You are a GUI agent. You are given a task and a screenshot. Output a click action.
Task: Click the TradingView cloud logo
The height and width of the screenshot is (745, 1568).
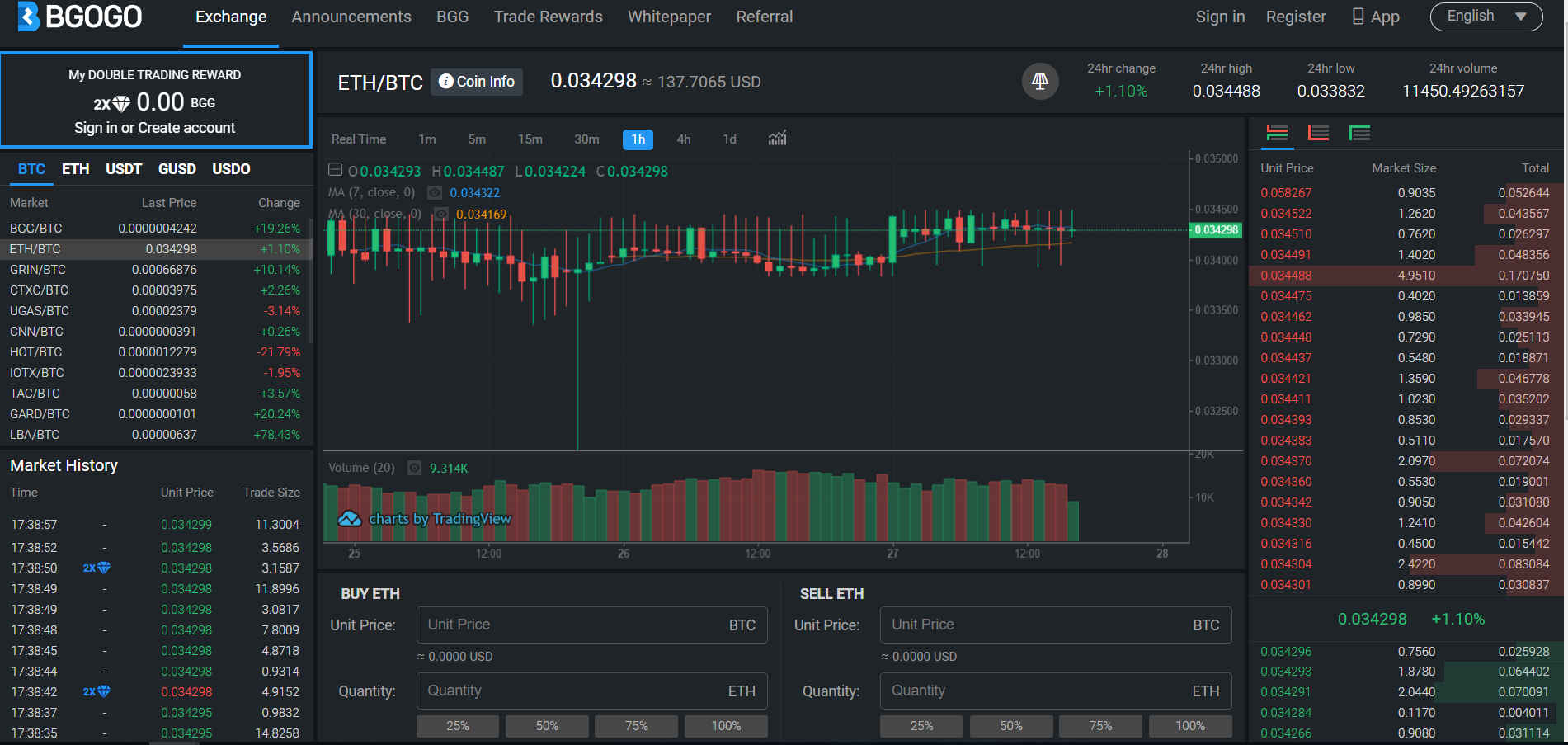[x=350, y=518]
